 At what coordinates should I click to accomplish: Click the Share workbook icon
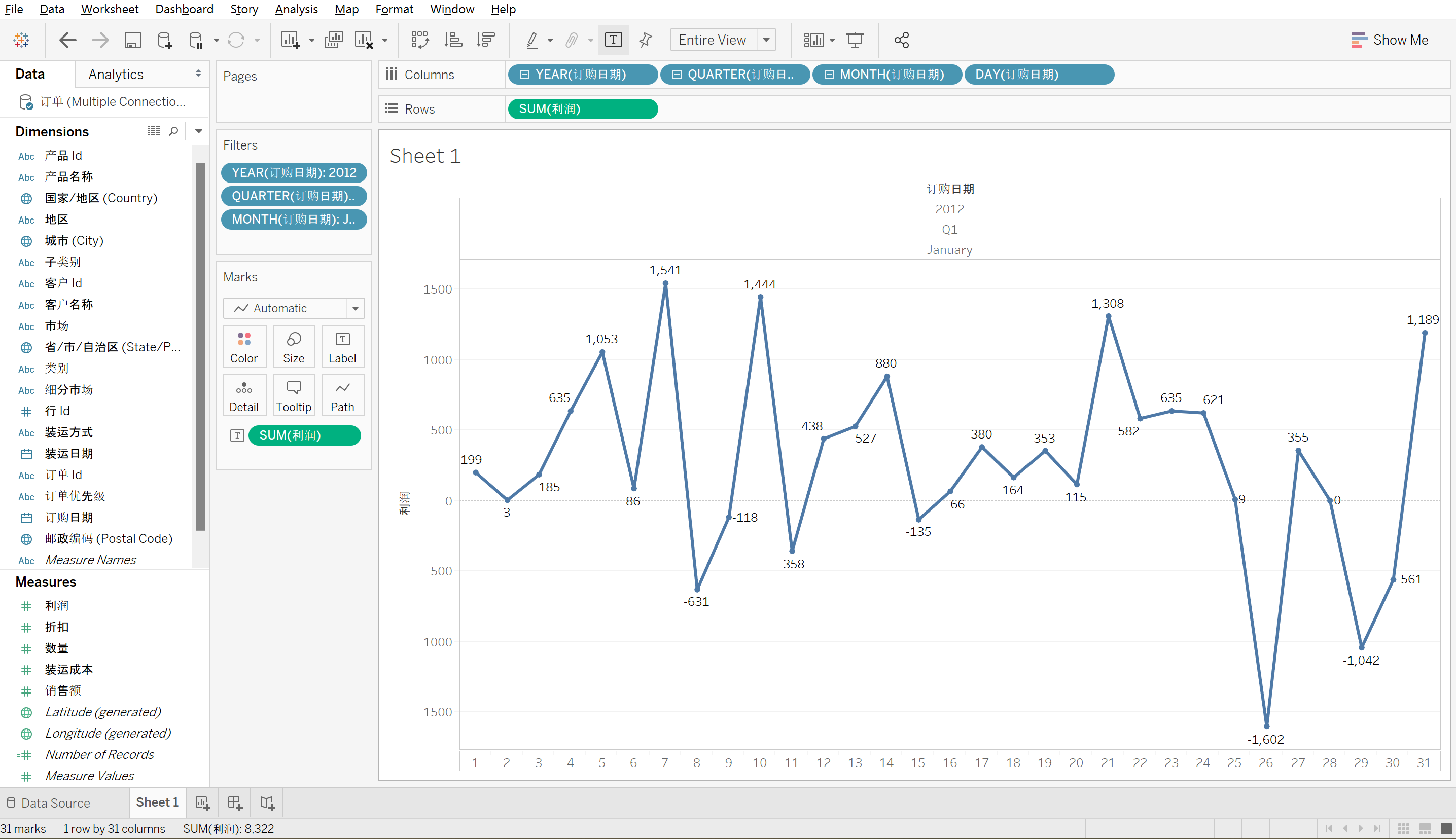pyautogui.click(x=901, y=40)
